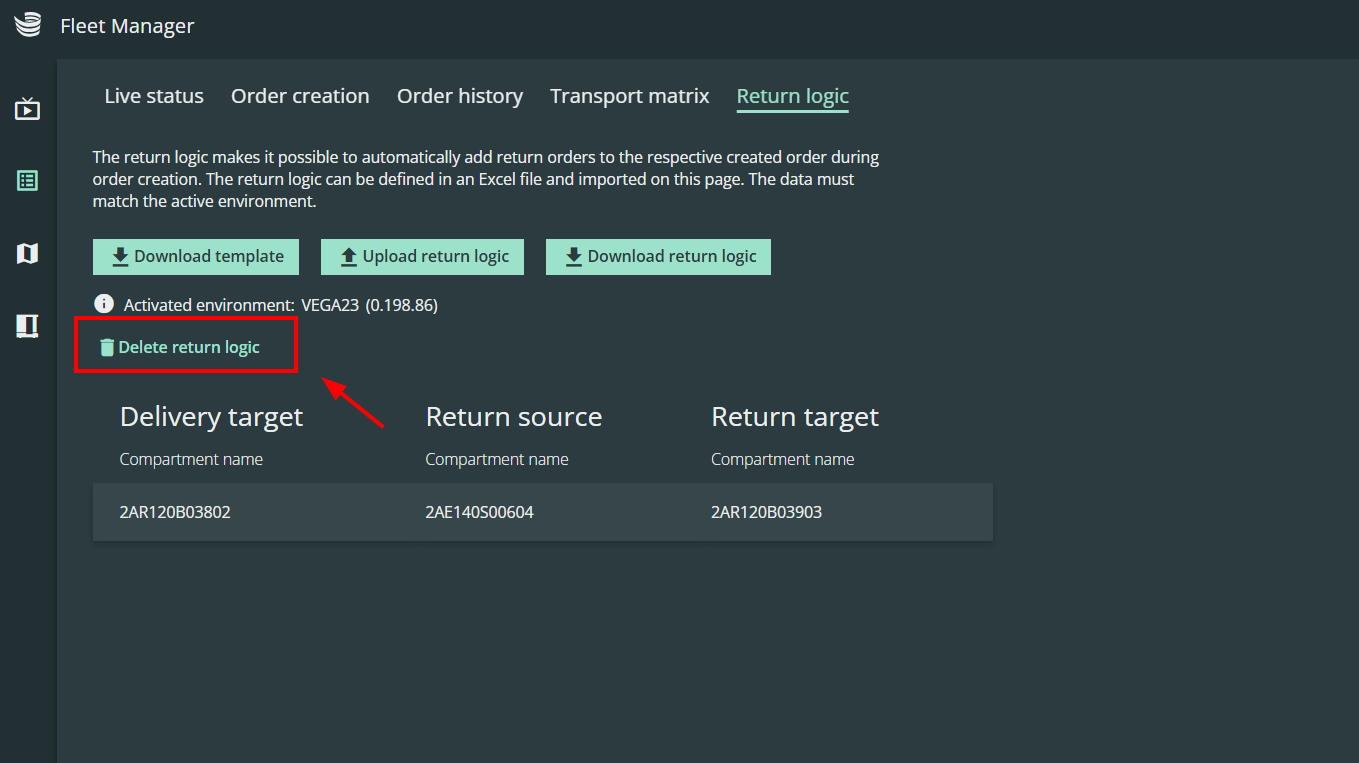Switch to the Order creation tab
Screen dimensions: 1359x763
(300, 96)
